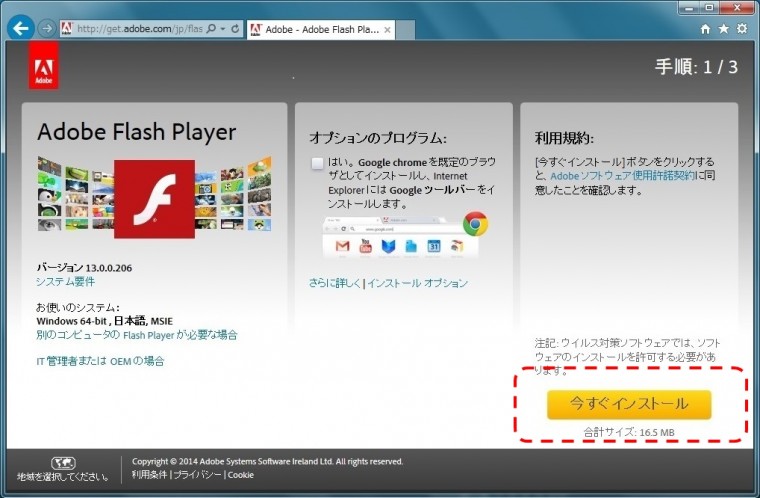
Task: Open a new blank tab
Action: tap(406, 30)
